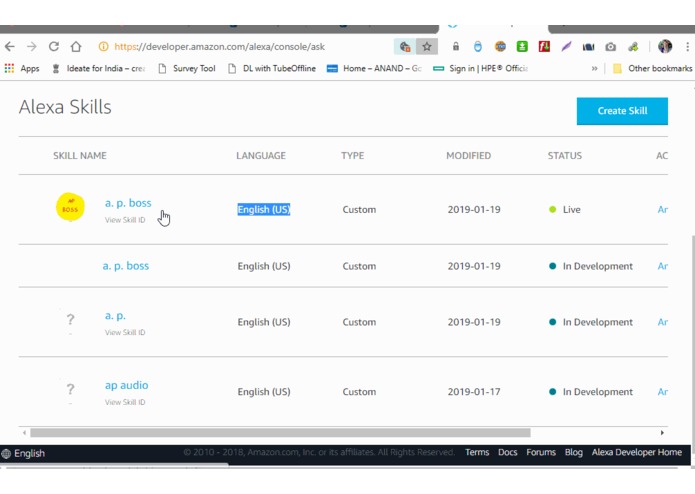695x494 pixels.
Task: Click the orange round extension icon
Action: pyautogui.click(x=500, y=47)
